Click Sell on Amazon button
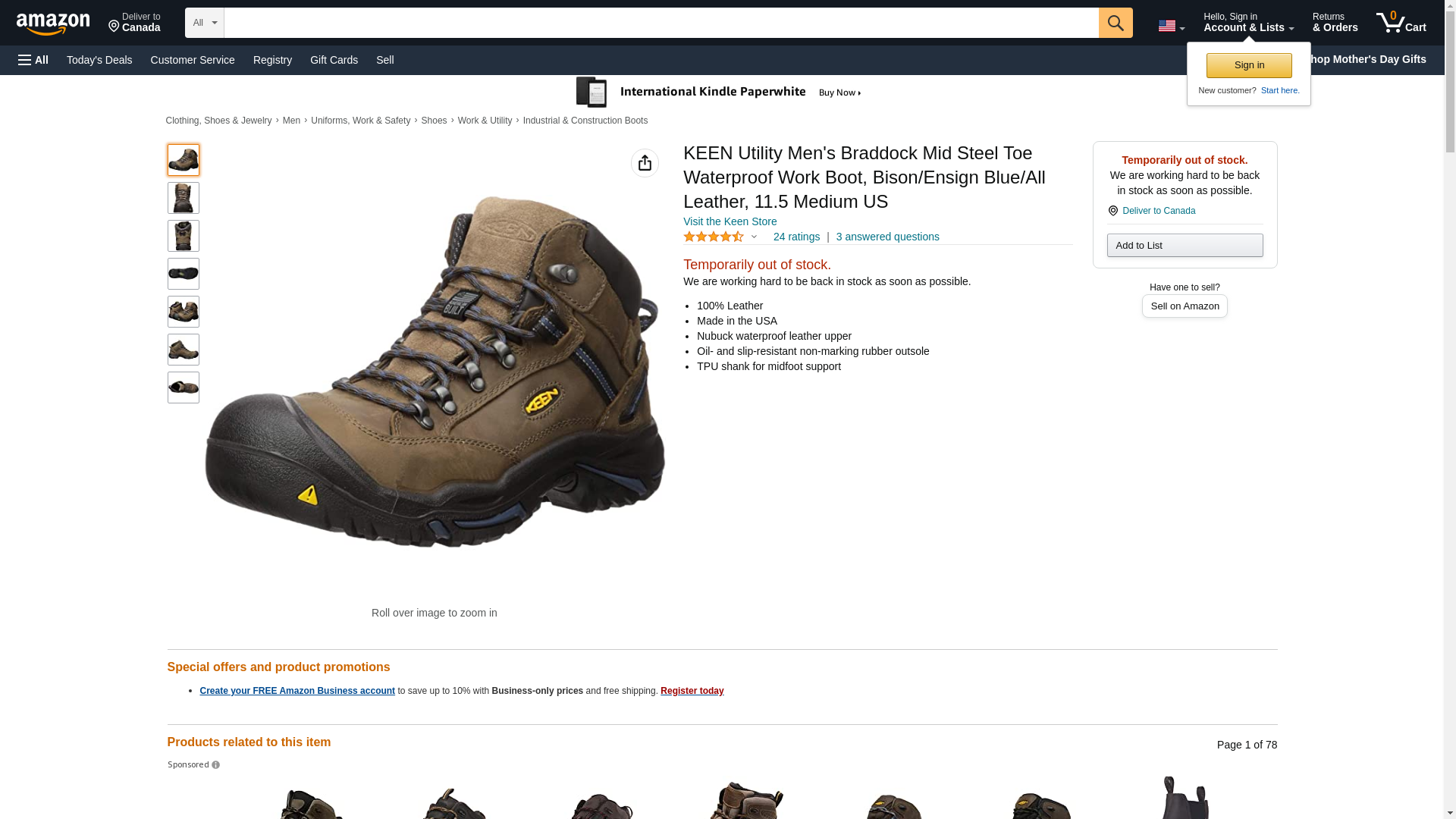The image size is (1456, 819). point(1185,306)
